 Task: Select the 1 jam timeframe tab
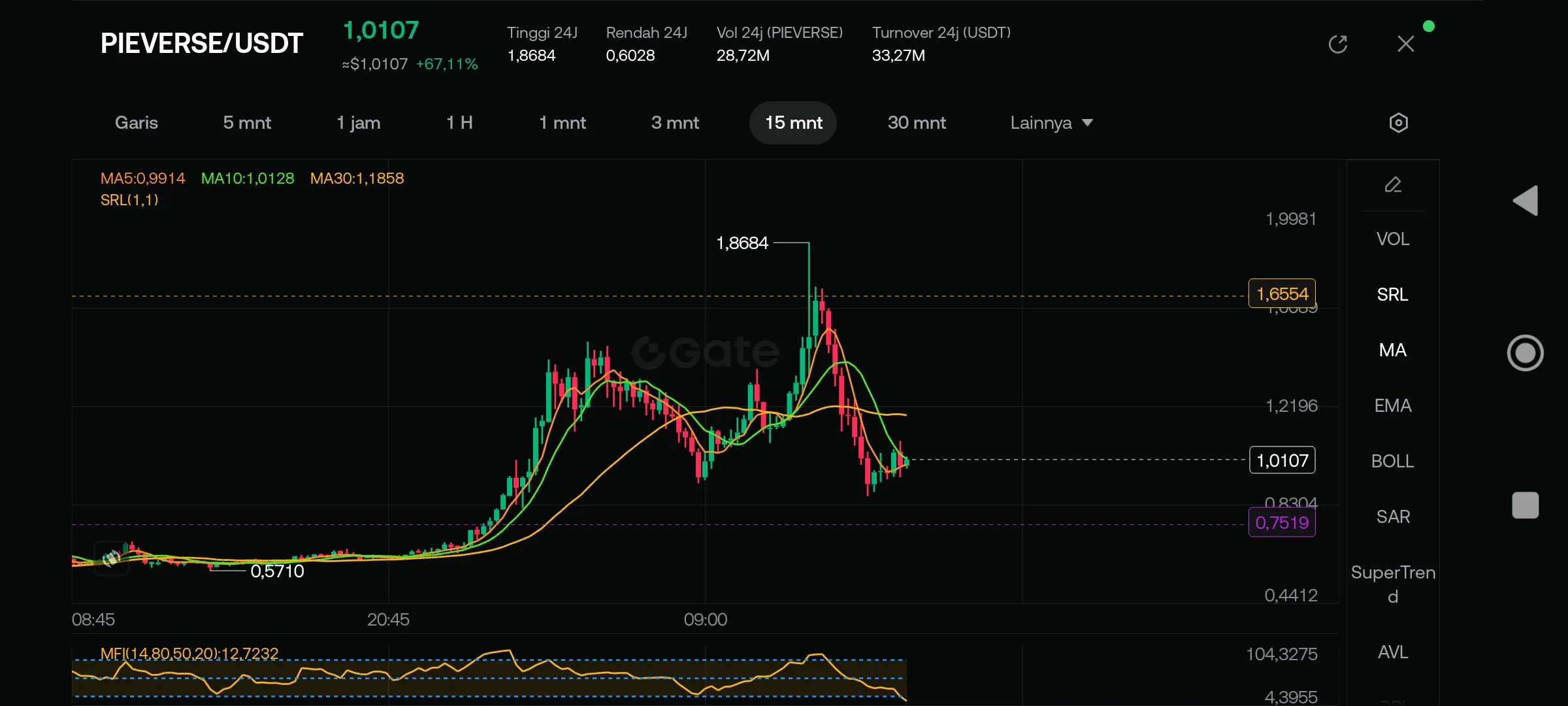coord(358,123)
